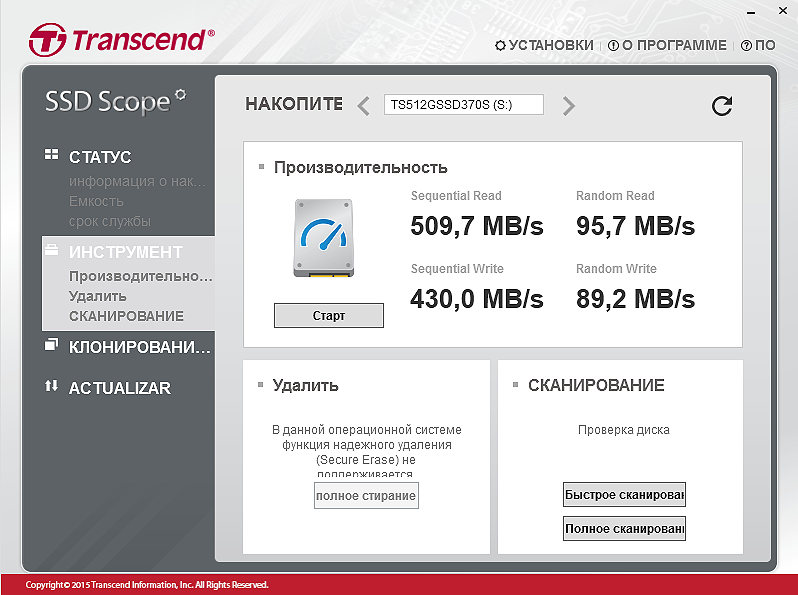Click the ACTUALIZAR arrows icon
The image size is (798, 595).
(x=51, y=386)
